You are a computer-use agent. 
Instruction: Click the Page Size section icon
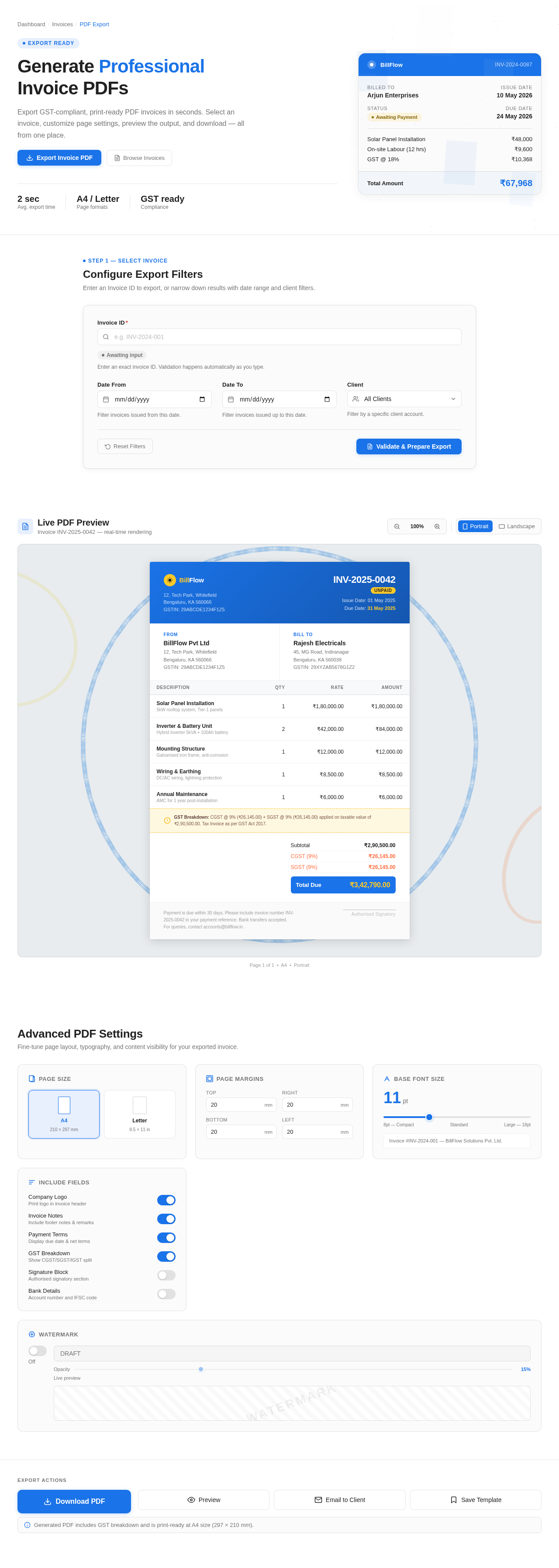point(31,1079)
